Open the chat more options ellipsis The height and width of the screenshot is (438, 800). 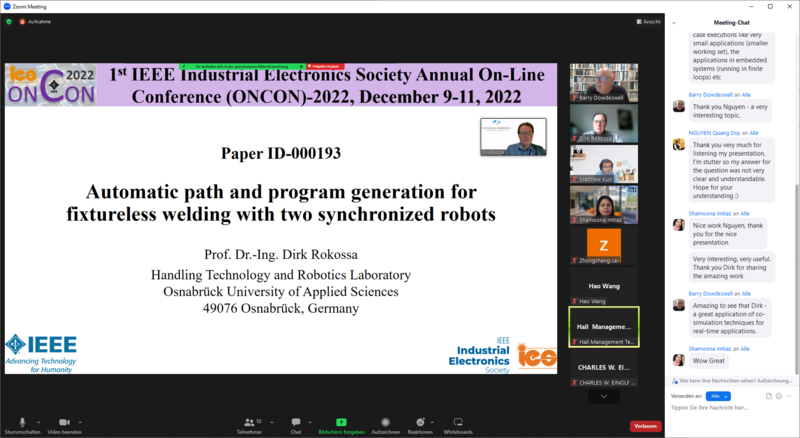click(788, 396)
